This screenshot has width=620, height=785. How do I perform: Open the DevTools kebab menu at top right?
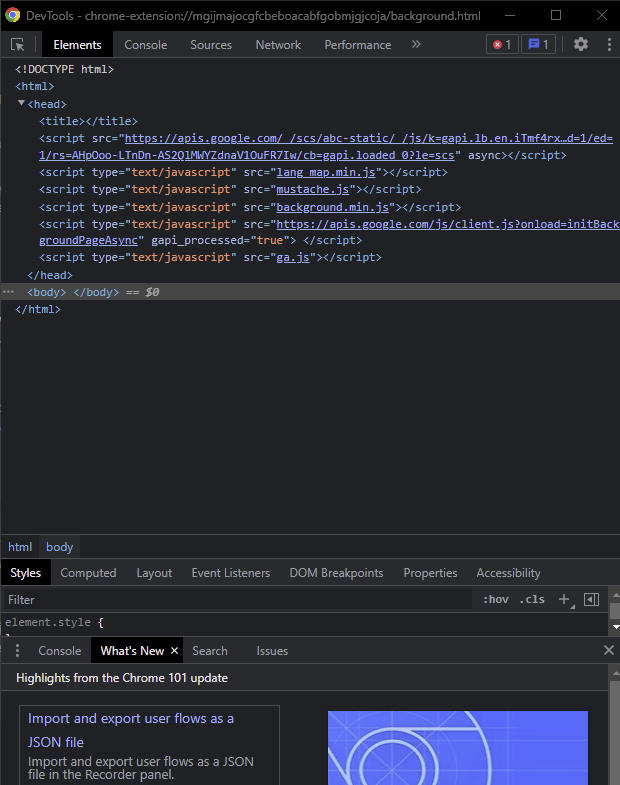[x=608, y=45]
